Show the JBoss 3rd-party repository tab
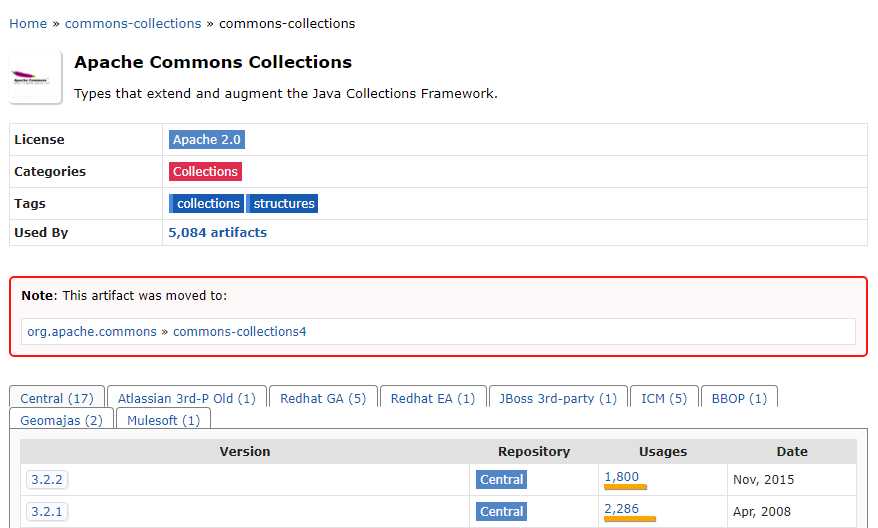This screenshot has width=878, height=528. [558, 398]
